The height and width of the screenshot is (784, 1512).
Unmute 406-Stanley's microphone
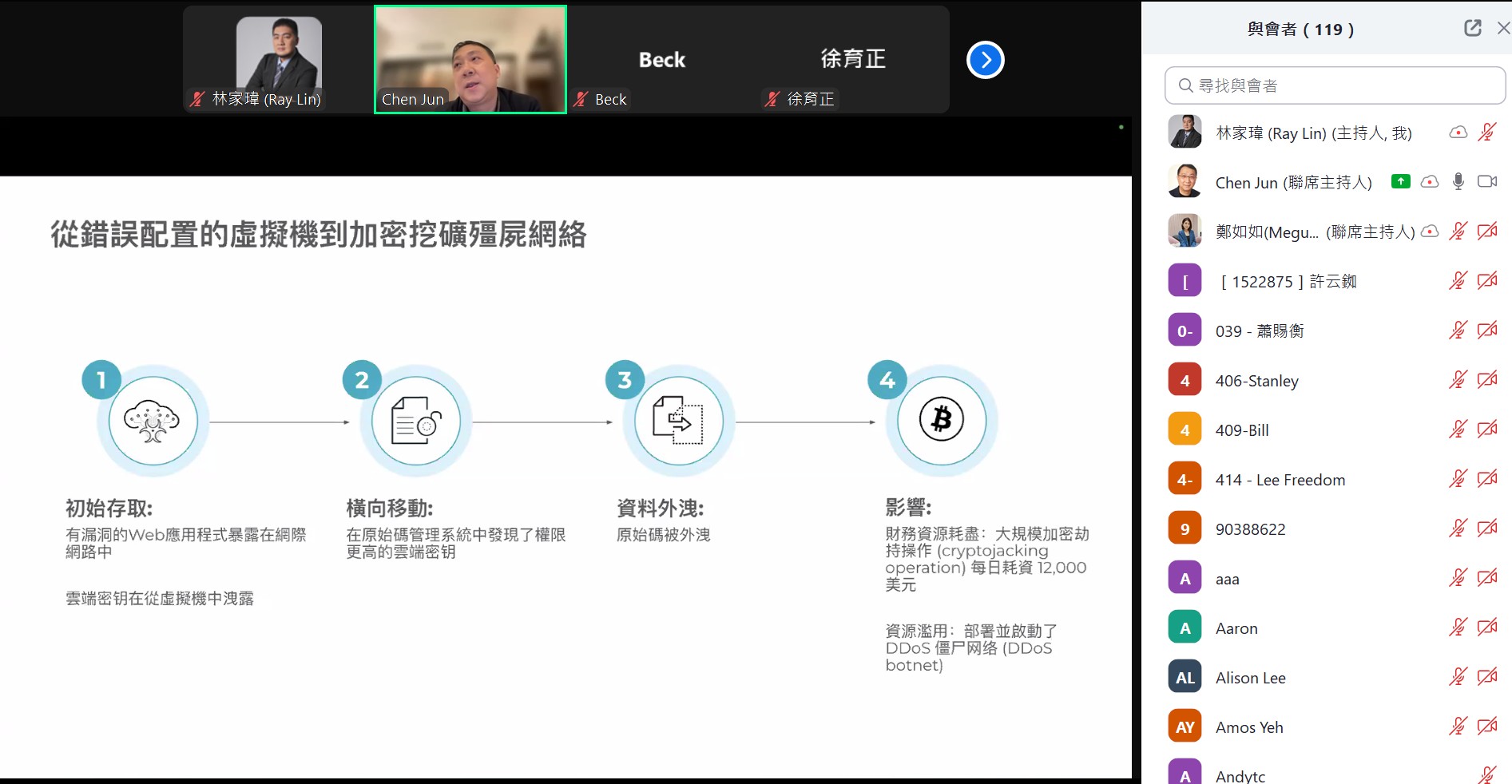point(1458,380)
